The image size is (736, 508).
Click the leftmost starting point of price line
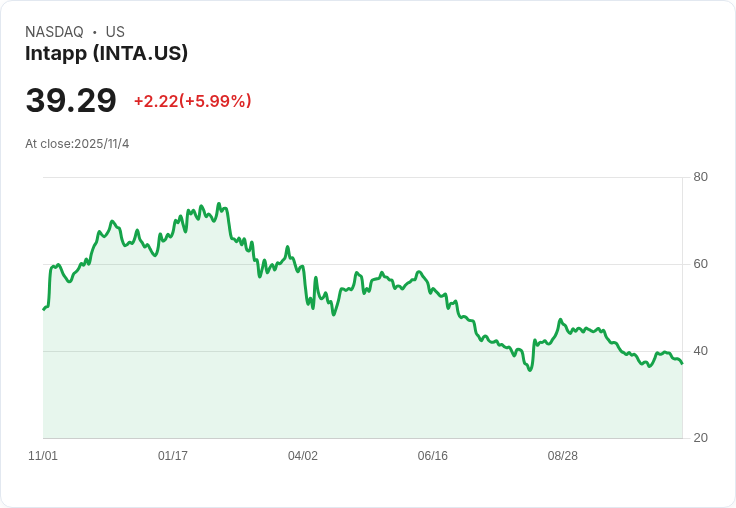coord(43,309)
